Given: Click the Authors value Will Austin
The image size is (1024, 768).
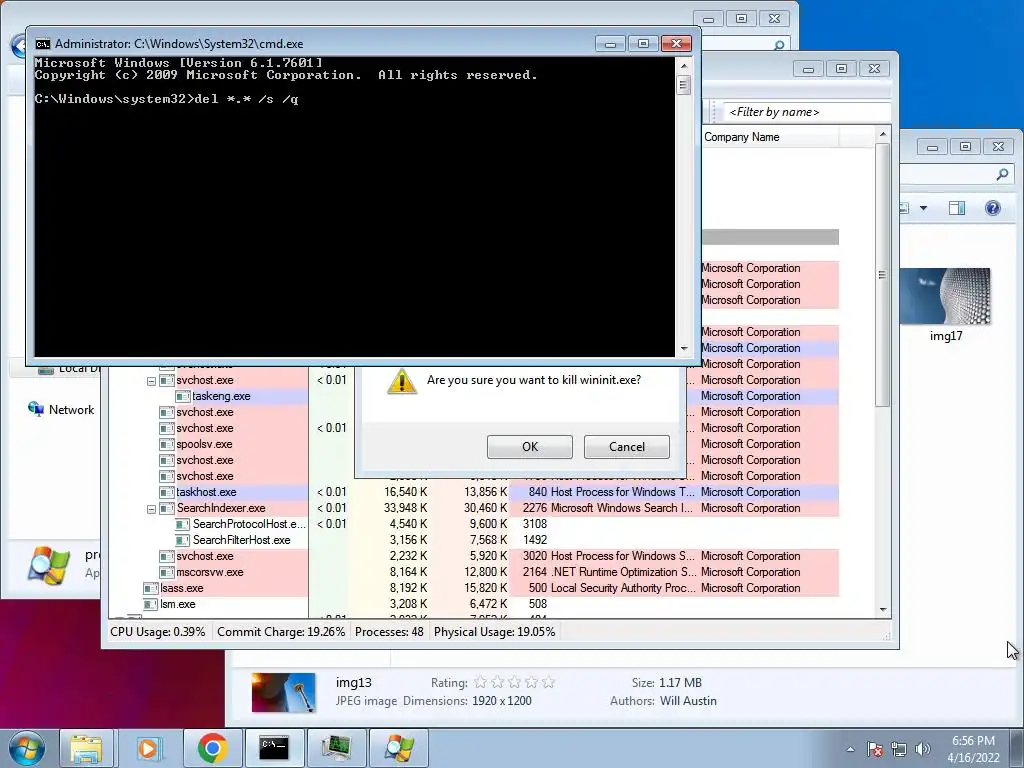Looking at the screenshot, I should click(688, 701).
